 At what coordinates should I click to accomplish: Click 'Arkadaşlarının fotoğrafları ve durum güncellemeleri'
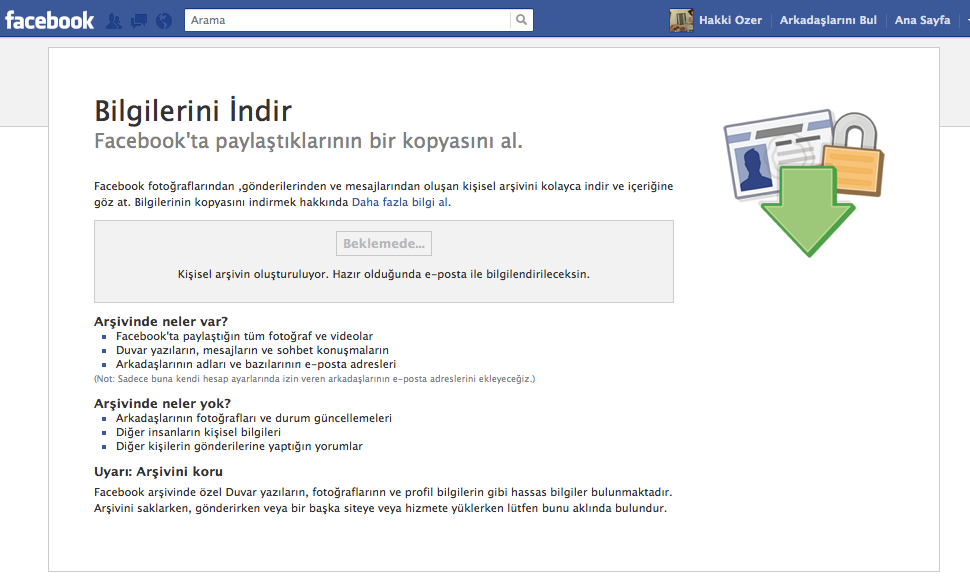[254, 418]
